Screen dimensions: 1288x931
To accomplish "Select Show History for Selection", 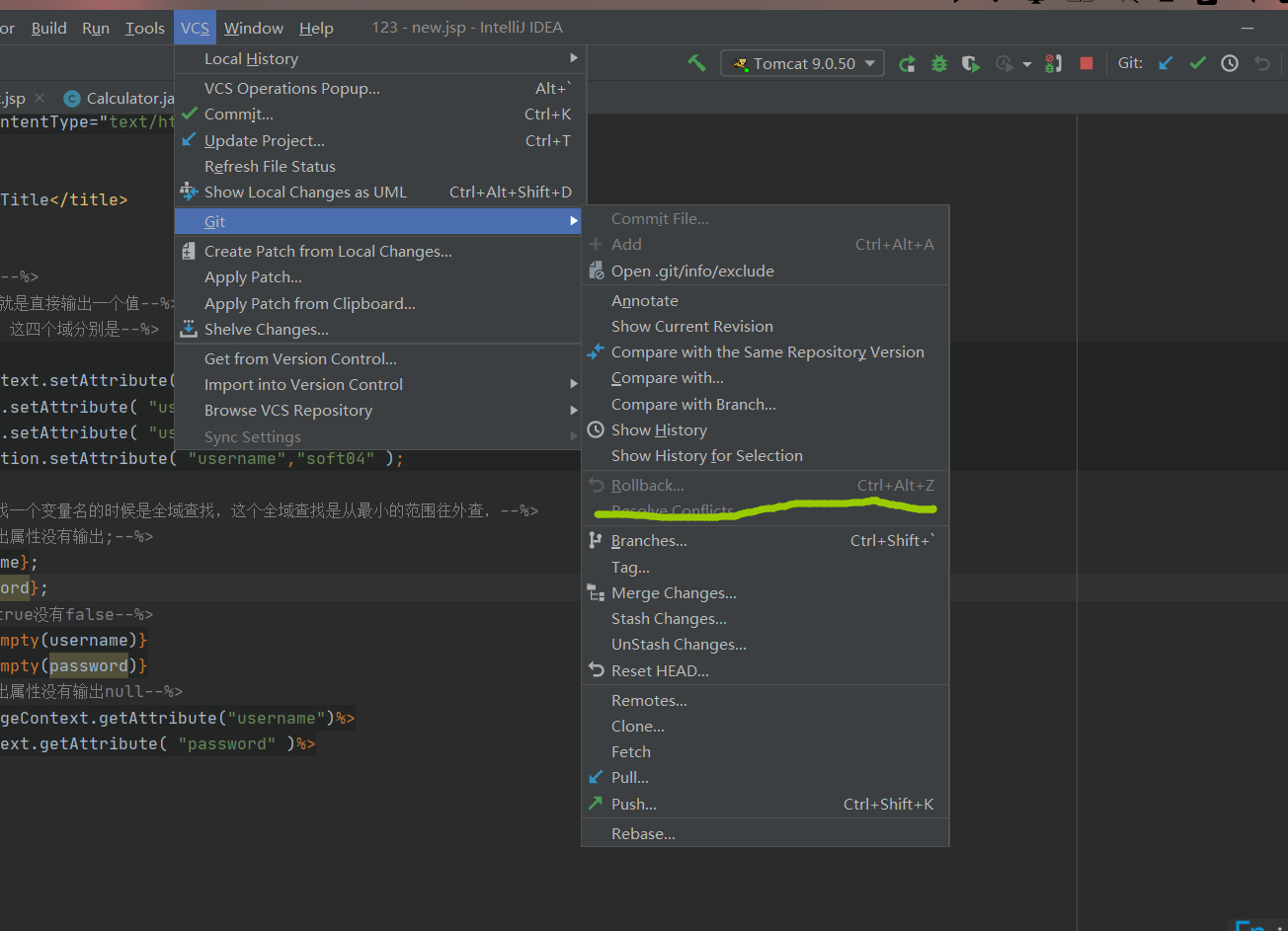I will 765,455.
